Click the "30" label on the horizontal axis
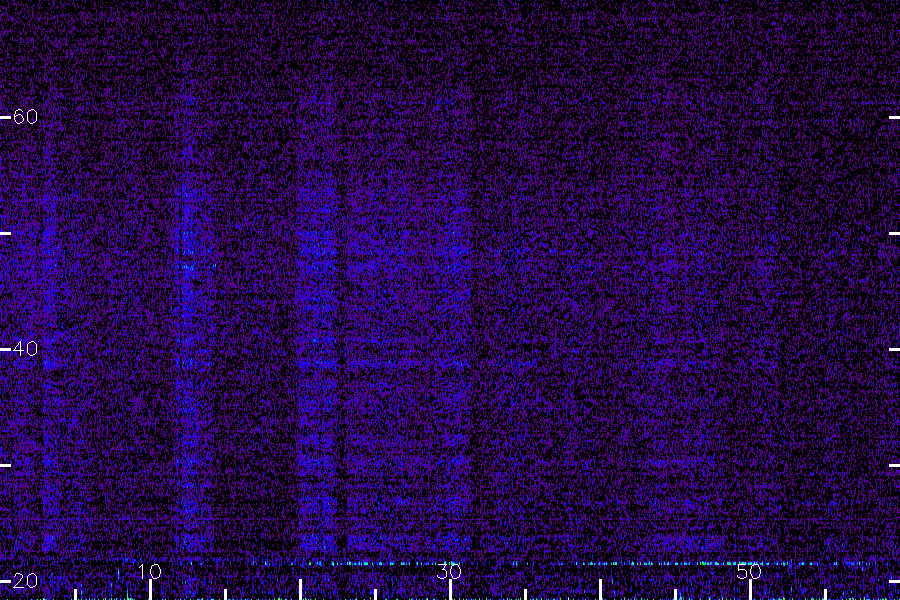 coord(449,571)
